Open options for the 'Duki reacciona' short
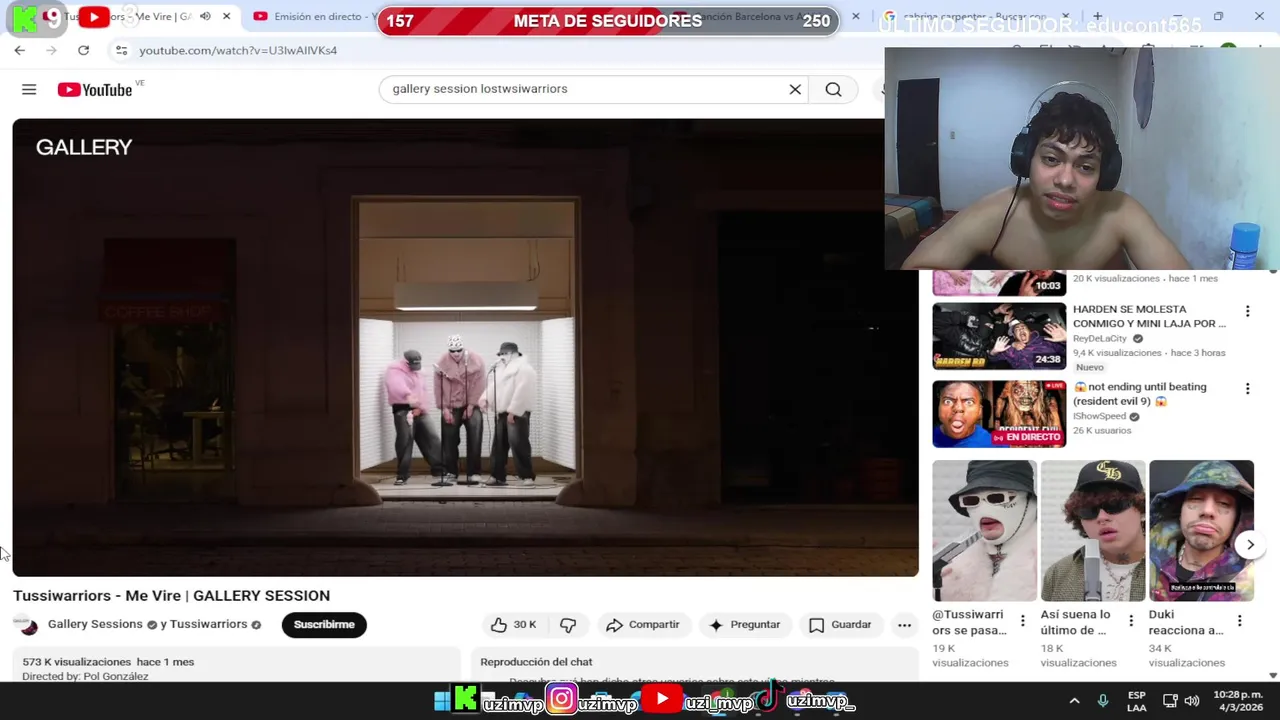Screen dimensions: 1280x720 (x=1239, y=621)
